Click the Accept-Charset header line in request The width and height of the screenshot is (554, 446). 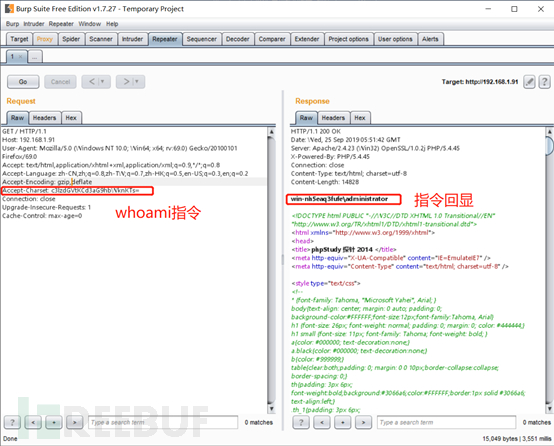[x=71, y=190]
